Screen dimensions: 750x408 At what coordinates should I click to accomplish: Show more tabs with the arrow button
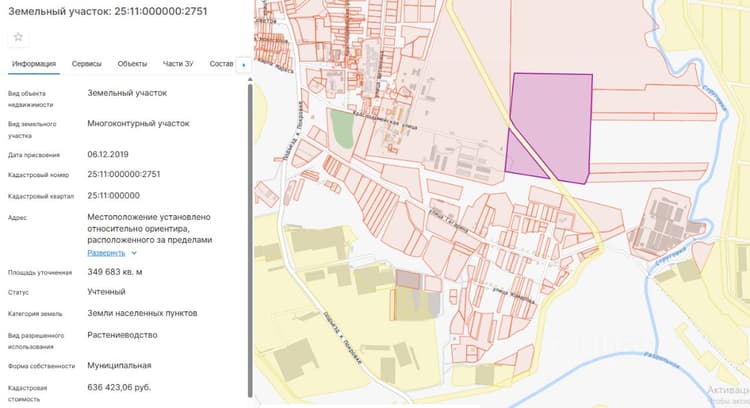(244, 65)
